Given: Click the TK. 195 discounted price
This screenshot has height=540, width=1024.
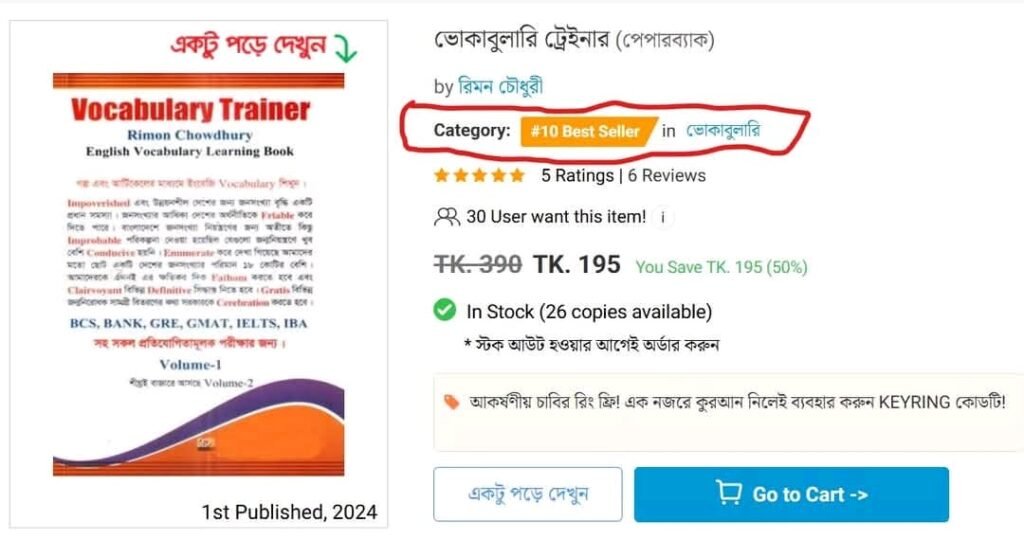Looking at the screenshot, I should pyautogui.click(x=577, y=264).
